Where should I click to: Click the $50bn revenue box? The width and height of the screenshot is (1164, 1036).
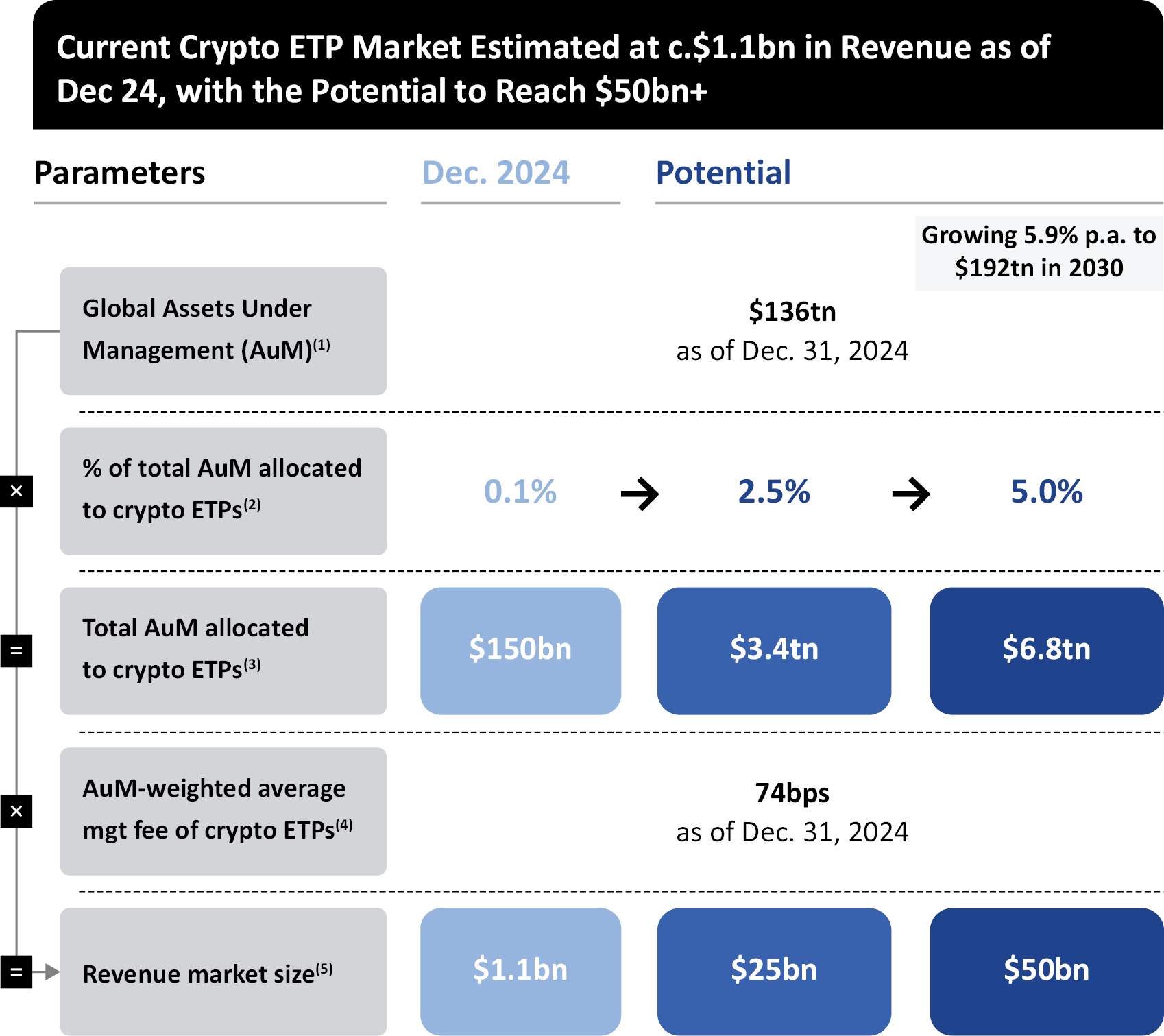pos(1046,971)
